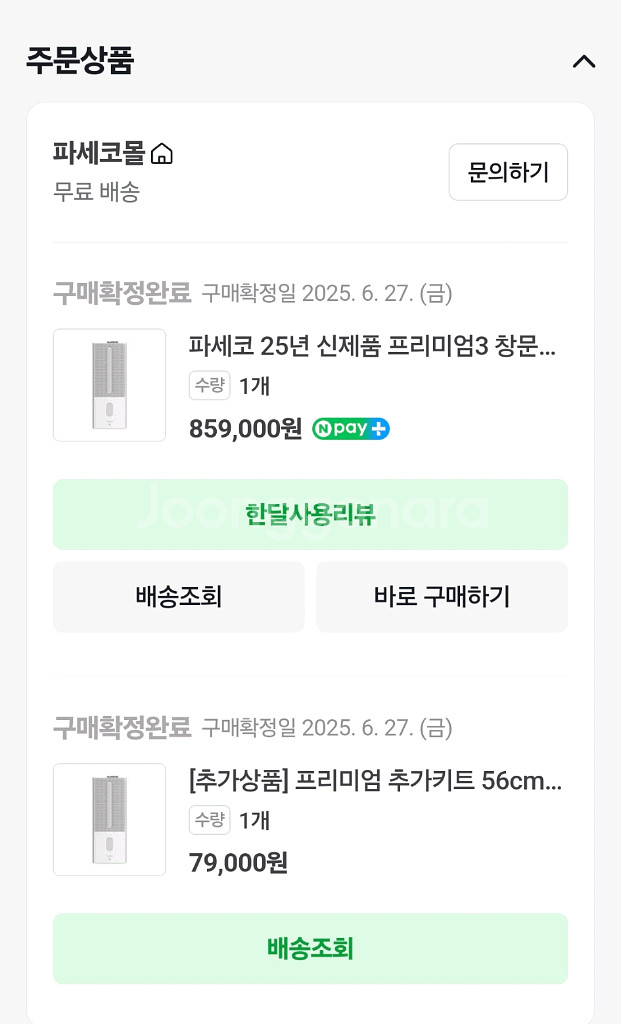
Task: Click the 수량 badge of the 추가키트 item
Action: pos(209,820)
